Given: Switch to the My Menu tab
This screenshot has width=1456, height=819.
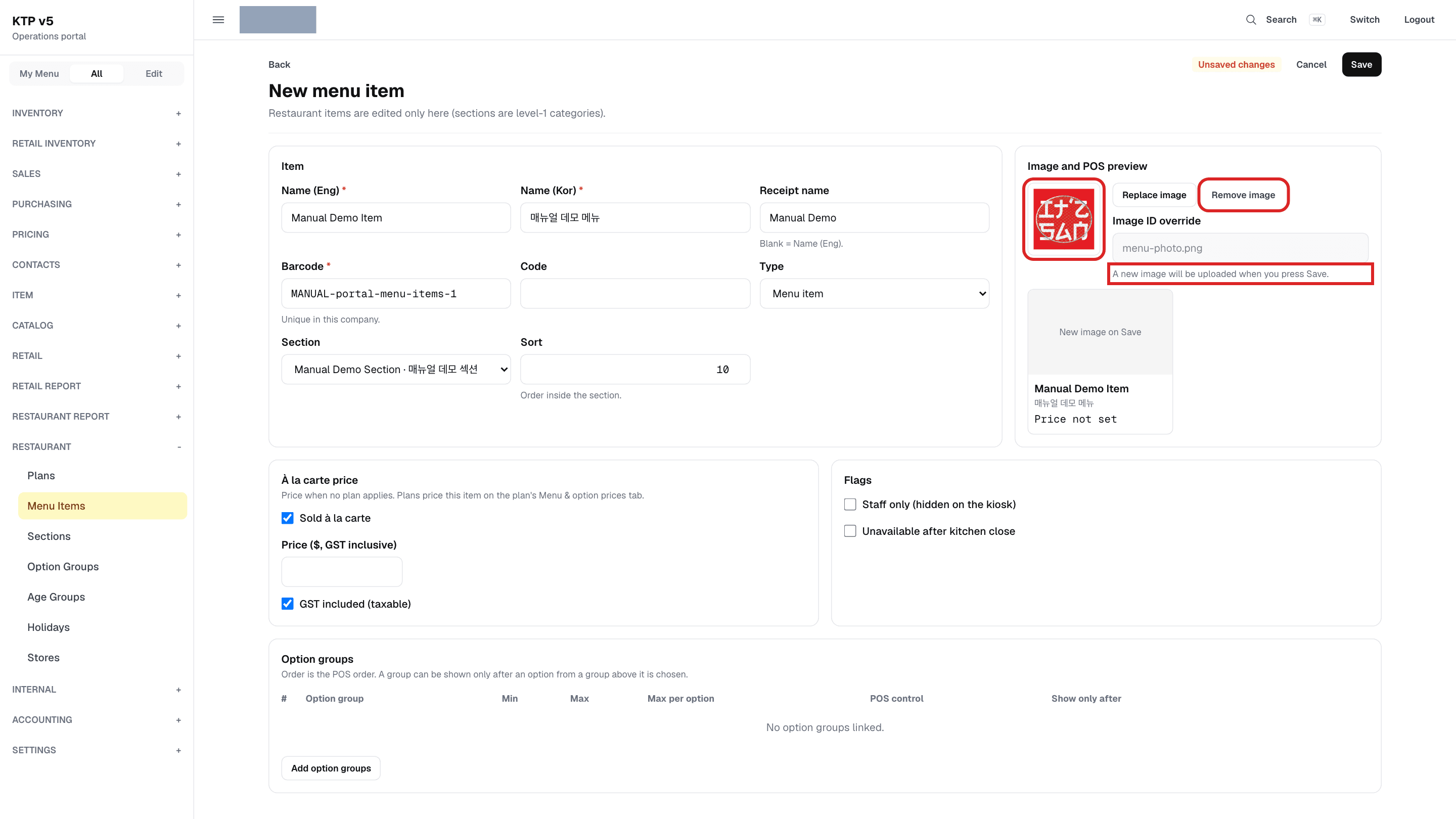Looking at the screenshot, I should coord(39,73).
